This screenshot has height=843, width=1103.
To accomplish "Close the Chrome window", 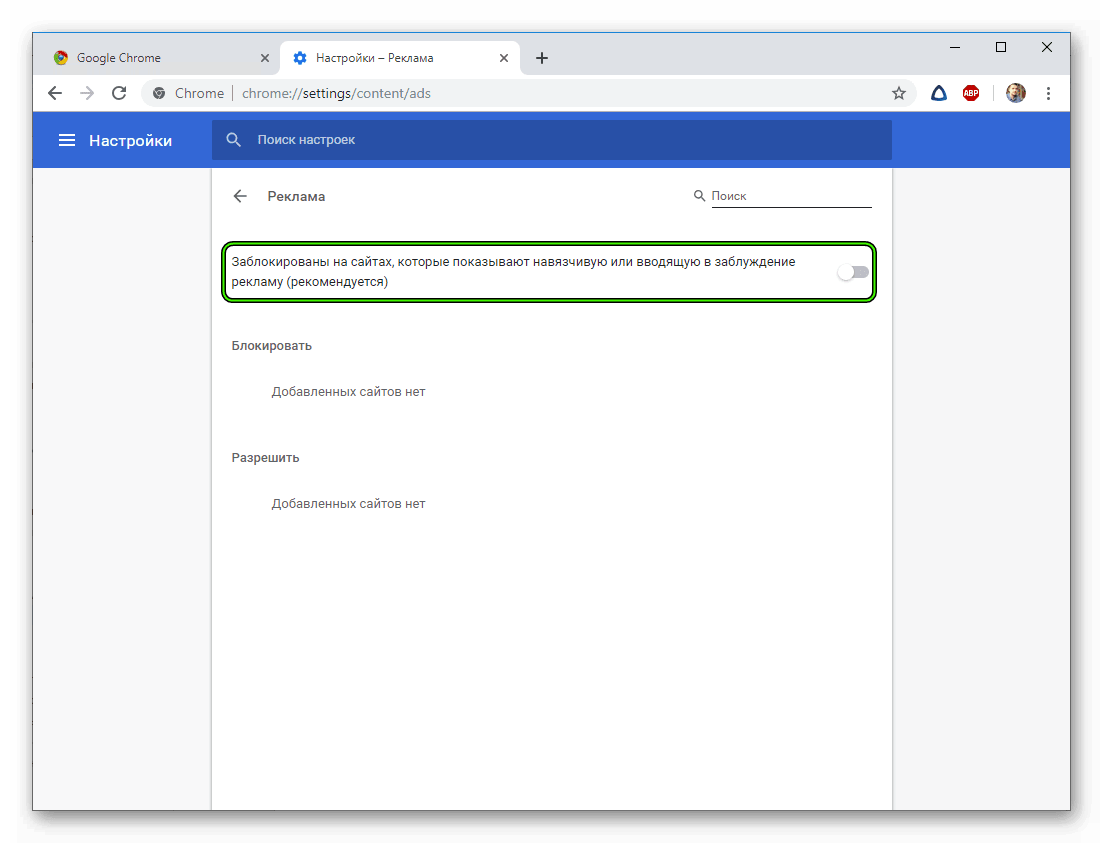I will (x=1047, y=47).
